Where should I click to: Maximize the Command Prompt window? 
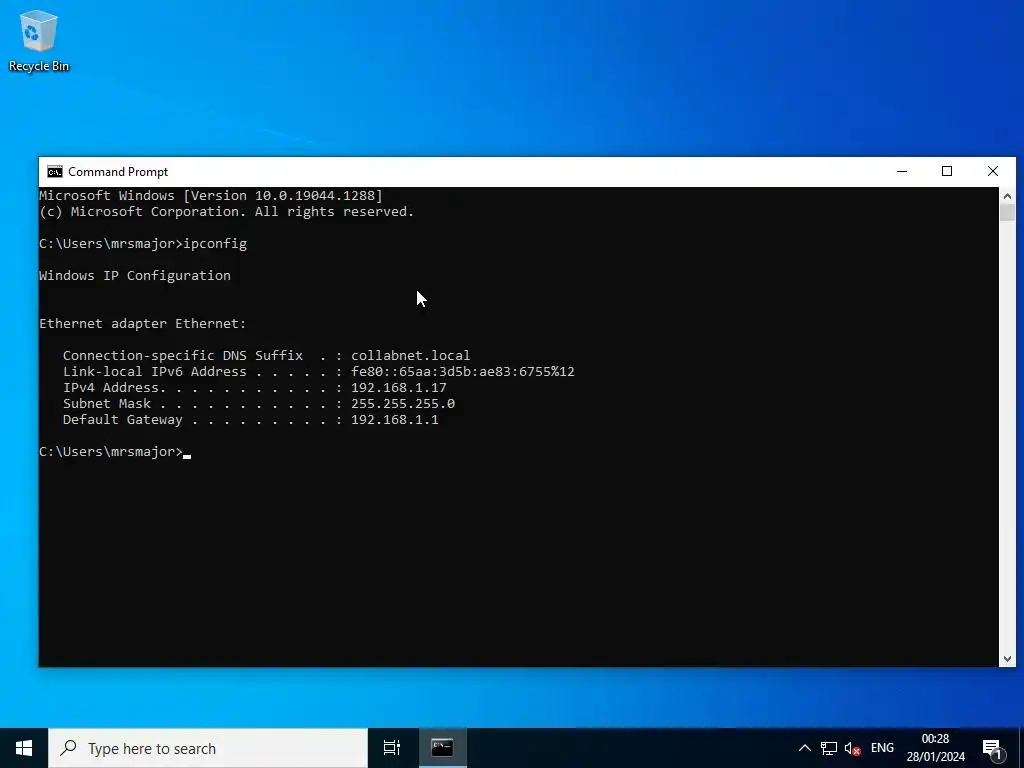[x=947, y=172]
